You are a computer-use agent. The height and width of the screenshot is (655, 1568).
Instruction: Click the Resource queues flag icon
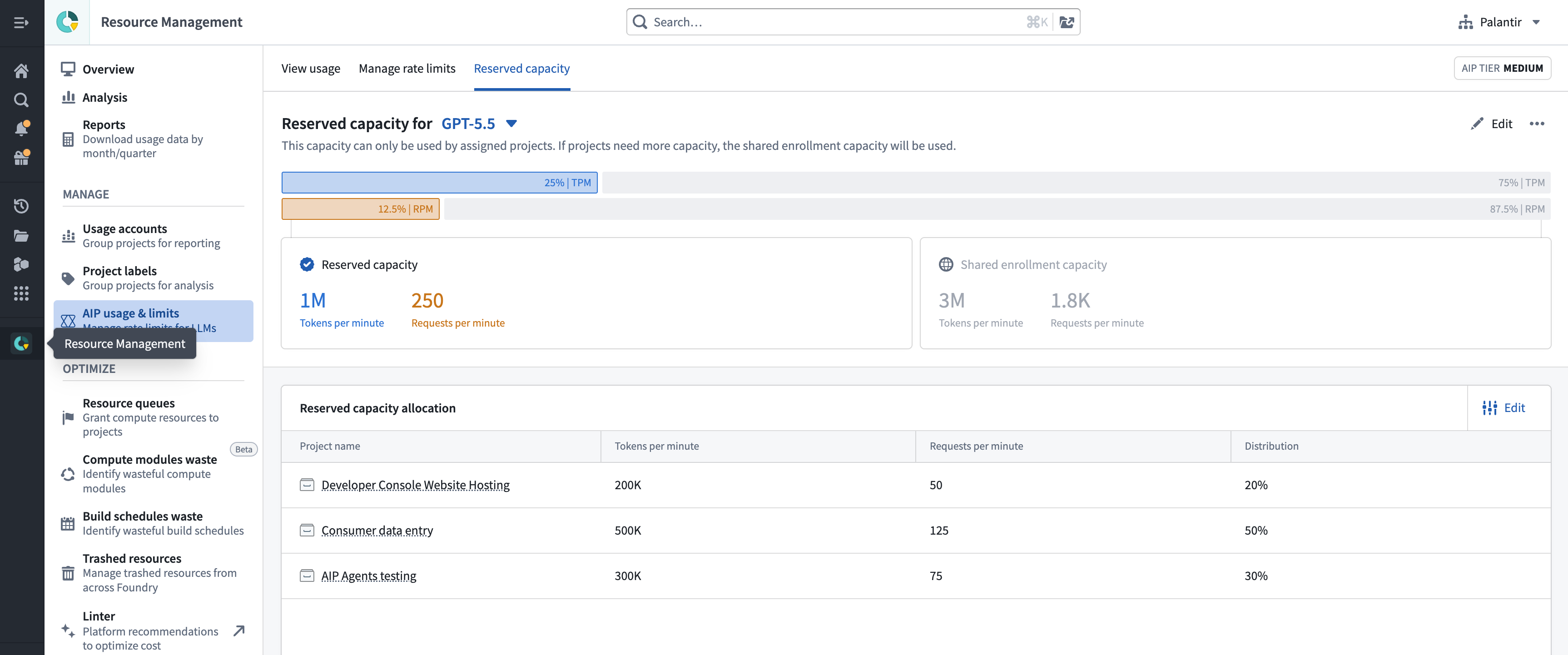coord(68,417)
